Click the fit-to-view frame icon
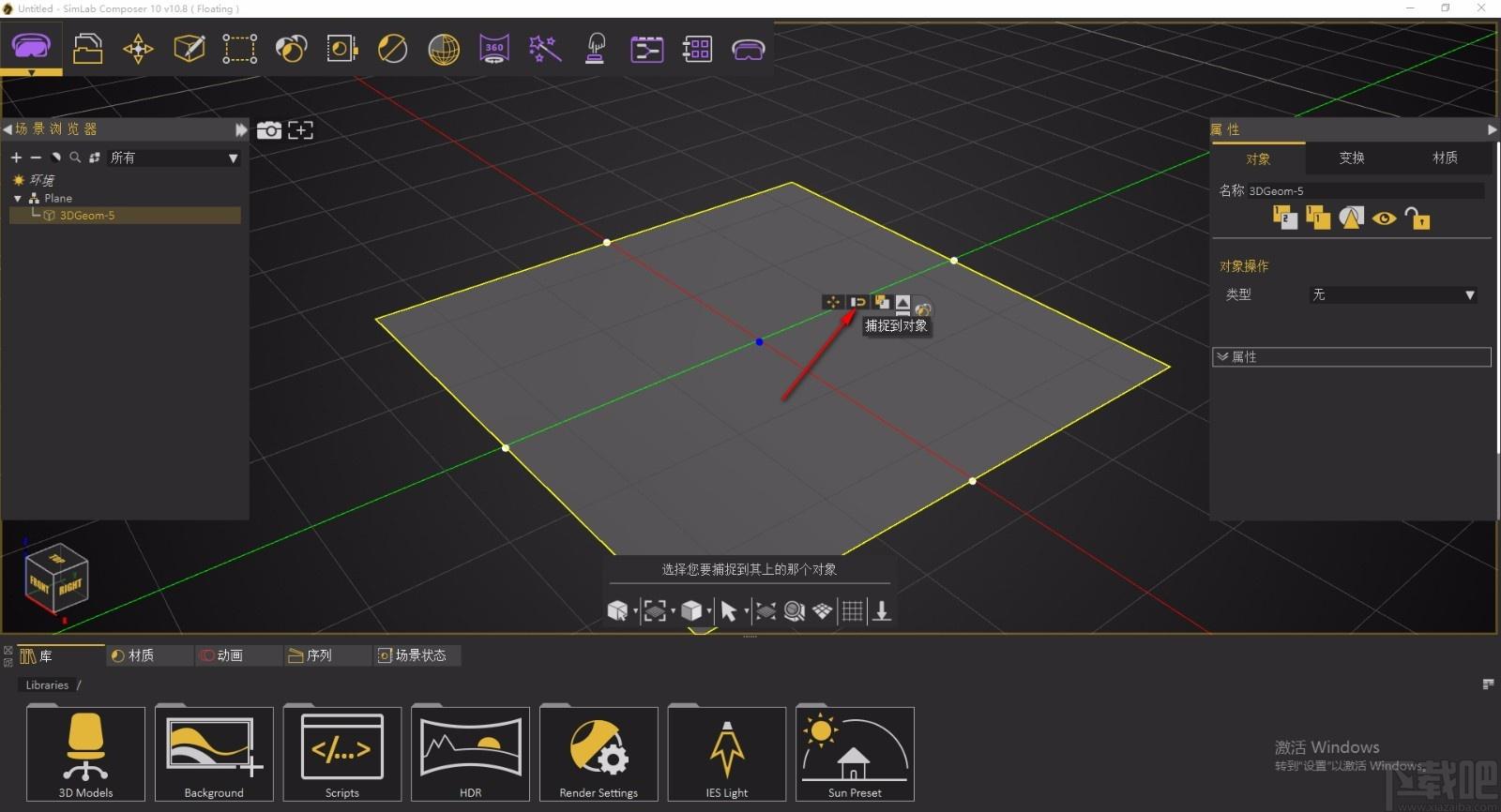 tap(300, 130)
